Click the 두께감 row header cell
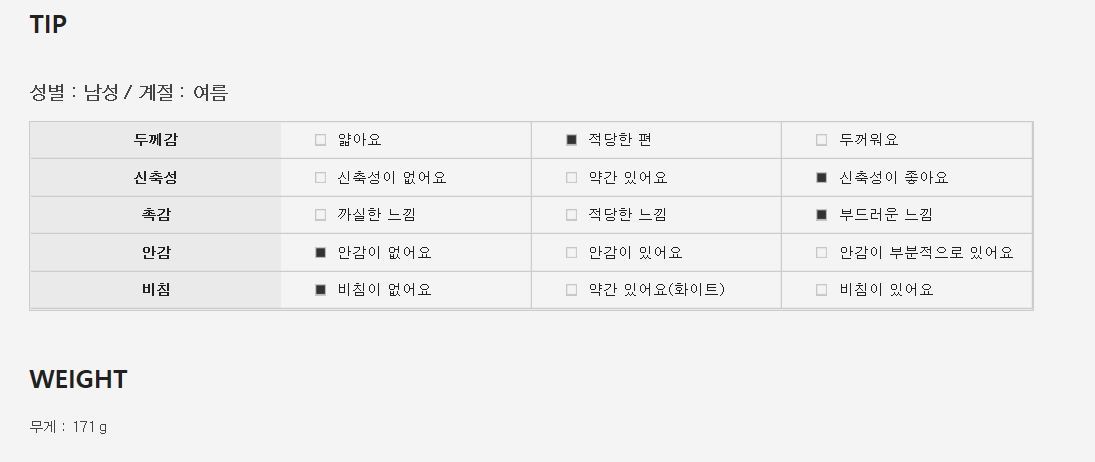Viewport: 1095px width, 462px height. (x=156, y=140)
